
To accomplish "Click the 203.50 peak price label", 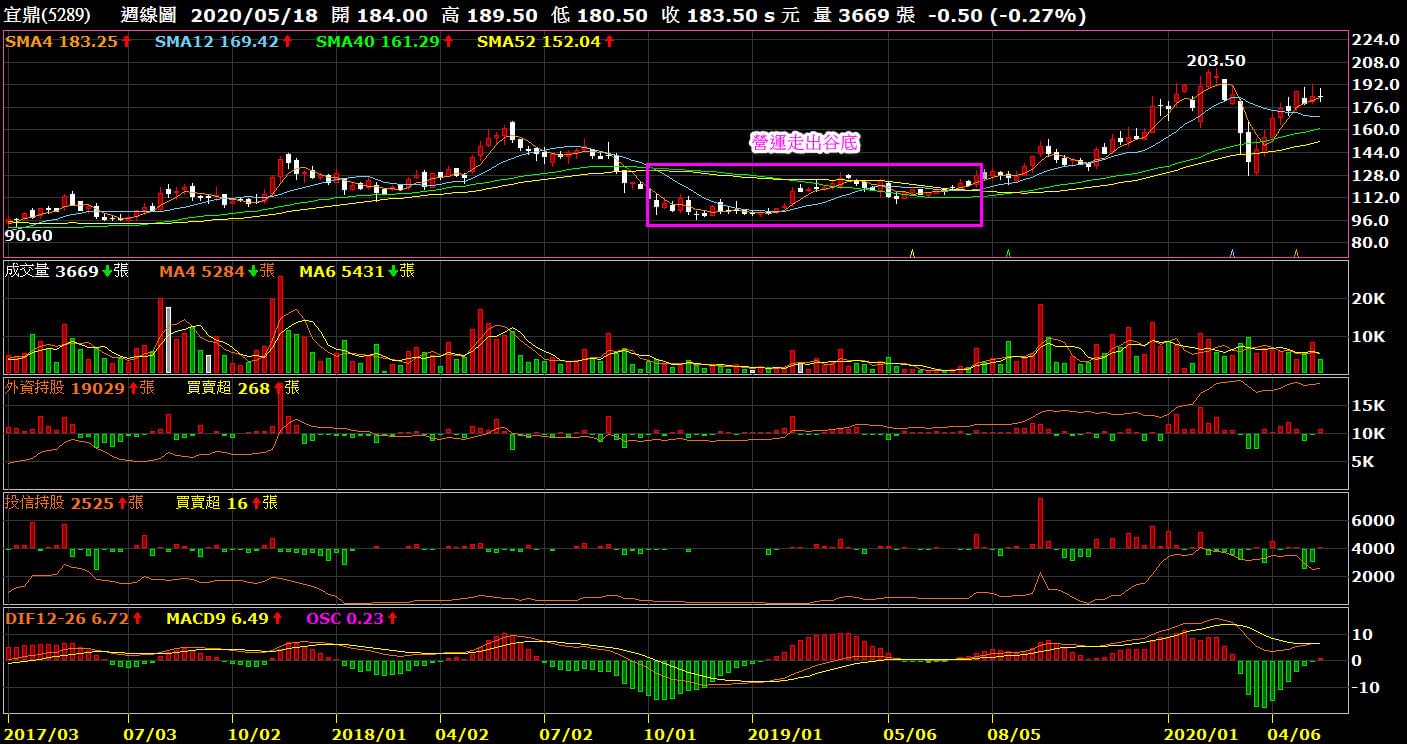I will [1216, 61].
